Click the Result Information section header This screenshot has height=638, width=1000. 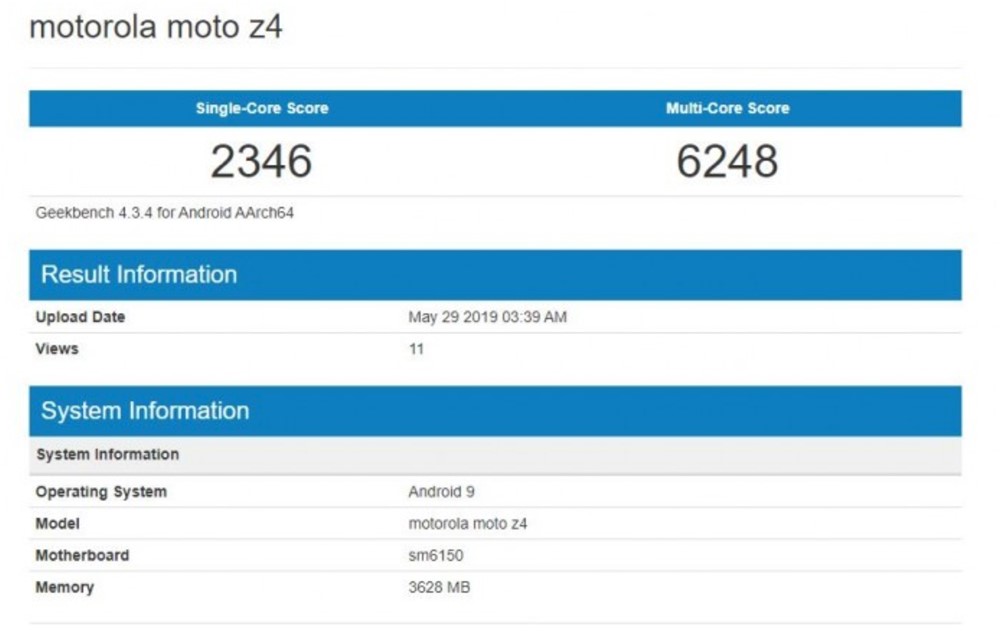point(139,275)
